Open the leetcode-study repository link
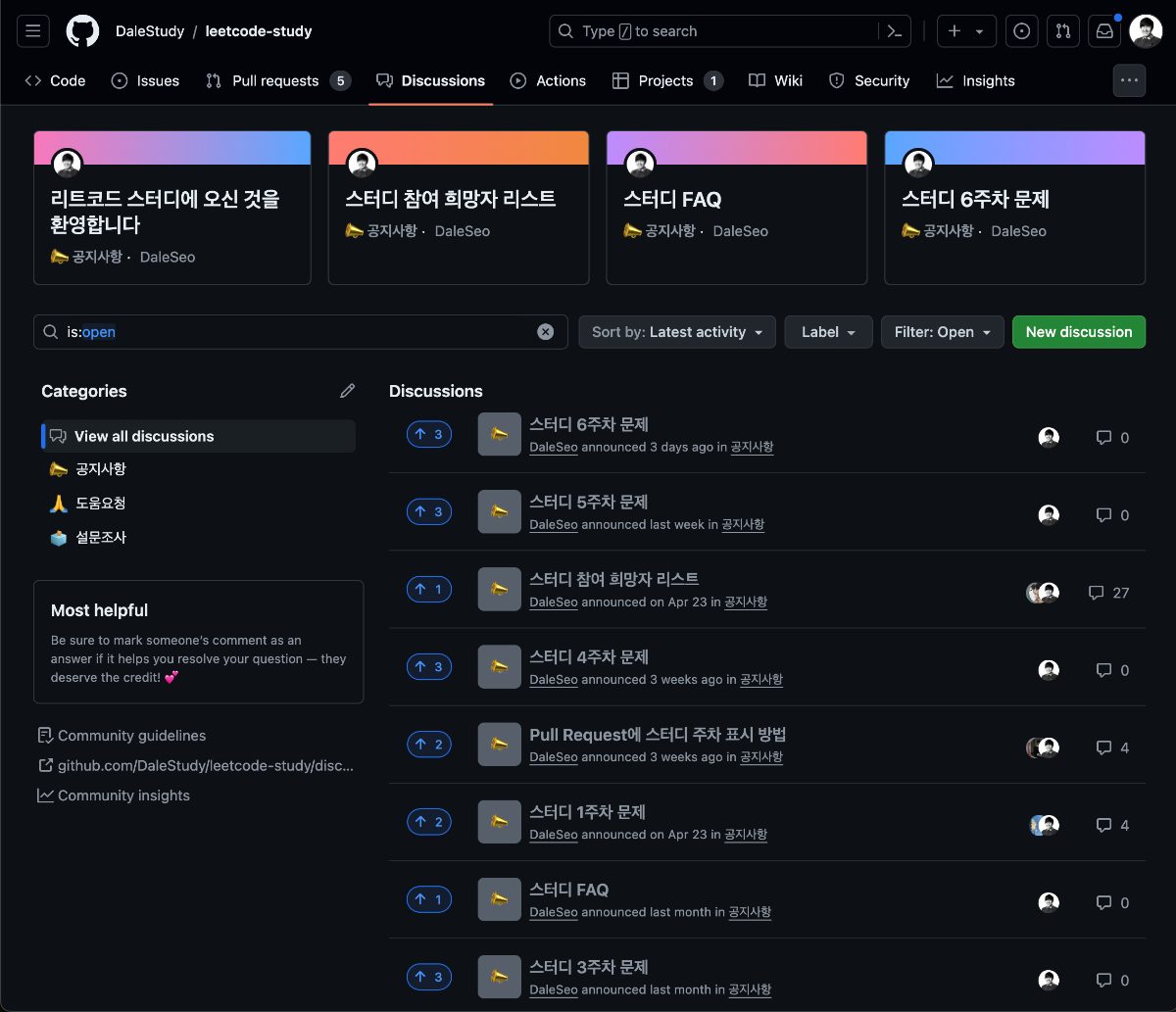Viewport: 1176px width, 1012px height. [x=259, y=31]
